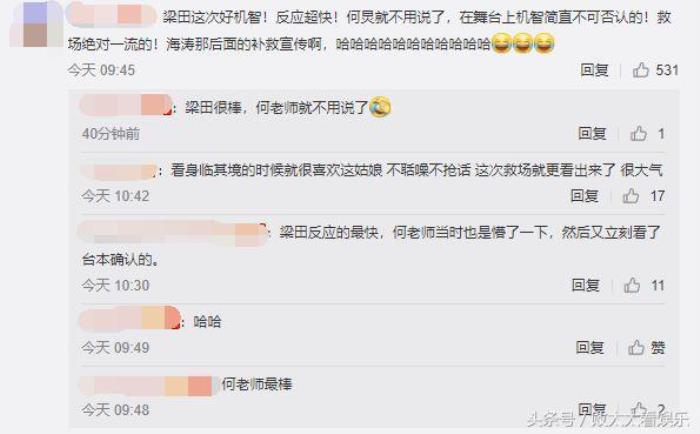Open username of the top comment author

[111, 14]
